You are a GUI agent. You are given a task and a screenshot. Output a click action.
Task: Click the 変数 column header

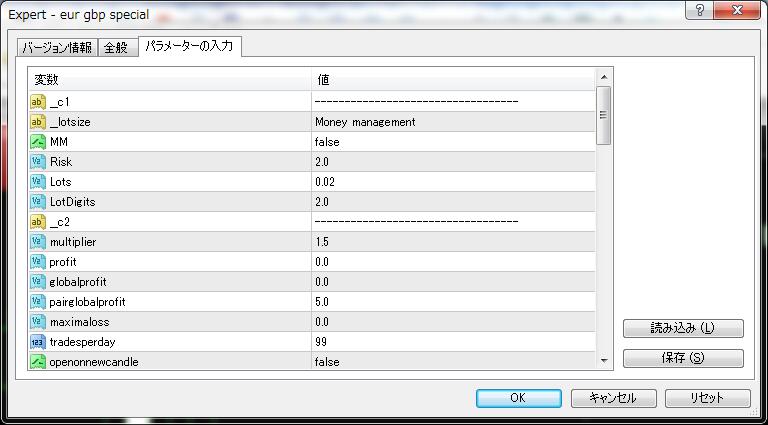(169, 80)
